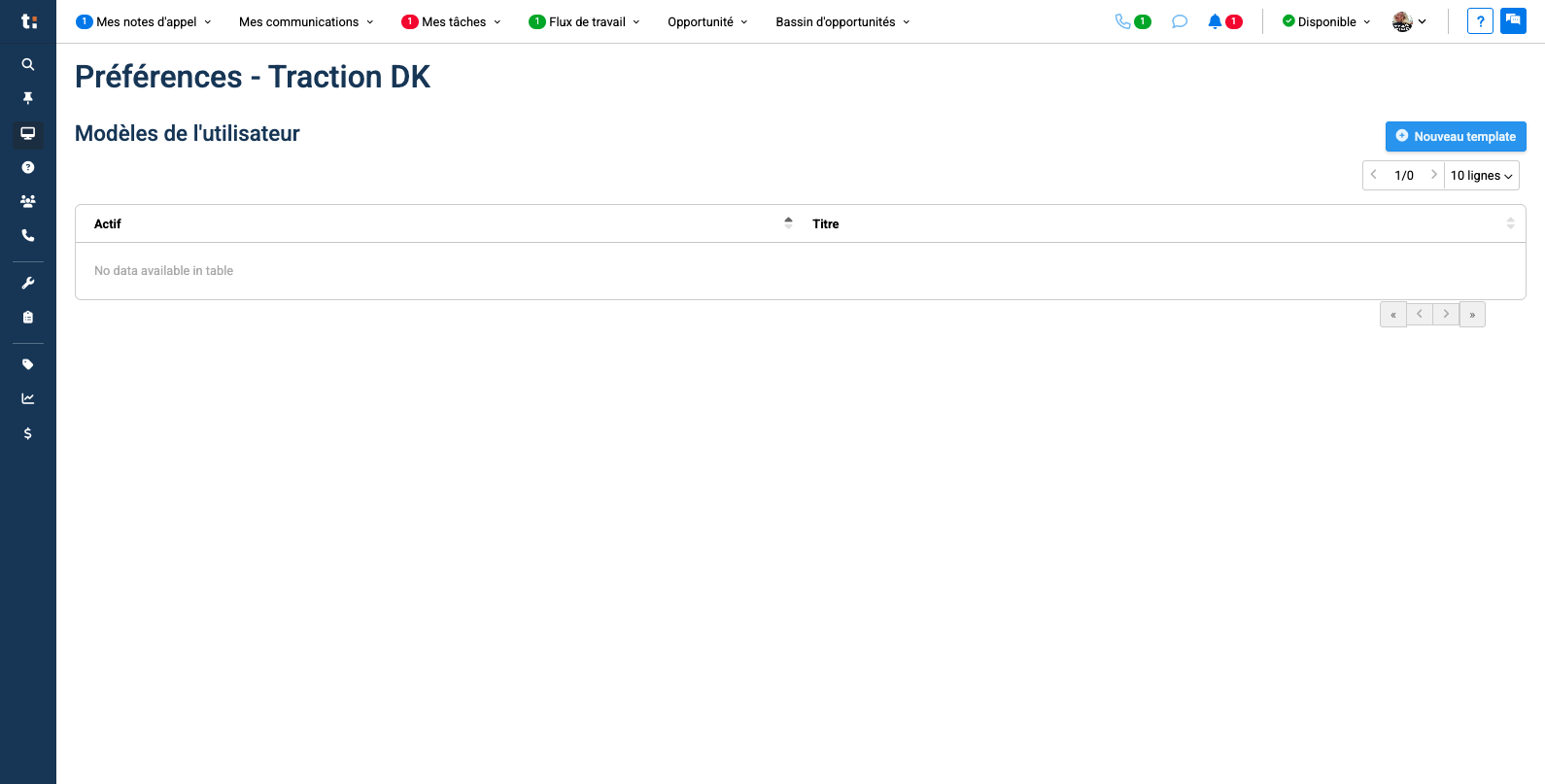Open Bassin d'opportunités menu

pos(842,21)
